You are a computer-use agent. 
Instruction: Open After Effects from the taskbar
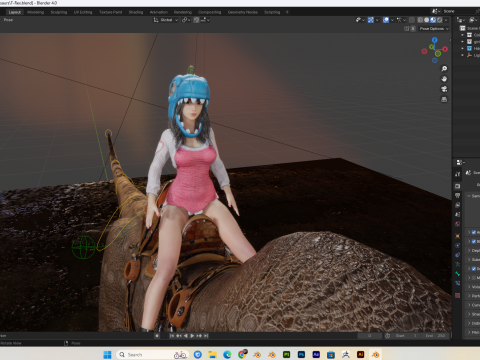tap(316, 354)
